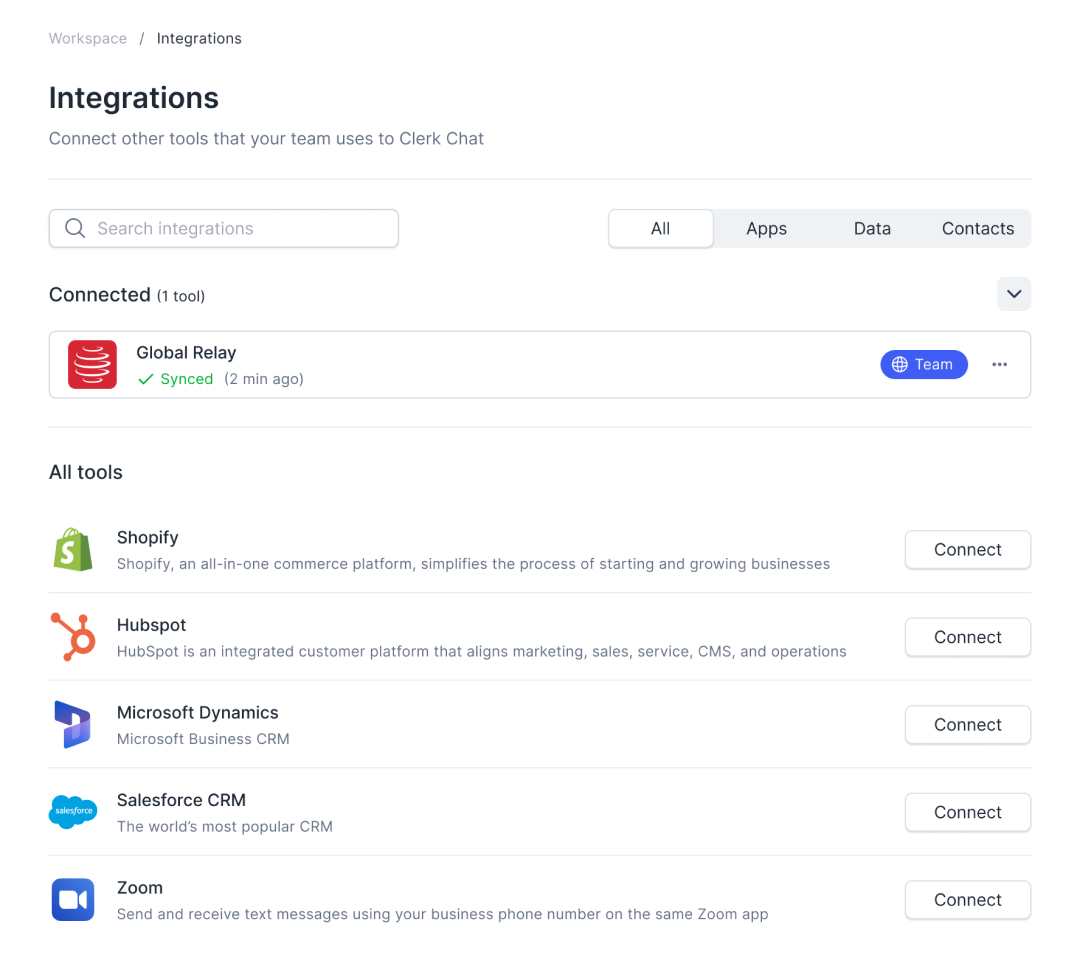
Task: Click the Salesforce CRM tool name
Action: click(x=181, y=800)
